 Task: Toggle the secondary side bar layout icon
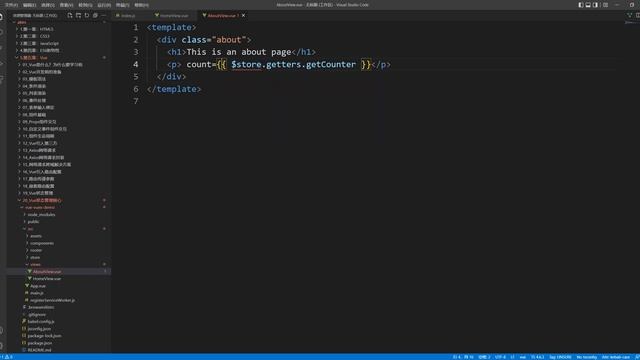coord(595,5)
